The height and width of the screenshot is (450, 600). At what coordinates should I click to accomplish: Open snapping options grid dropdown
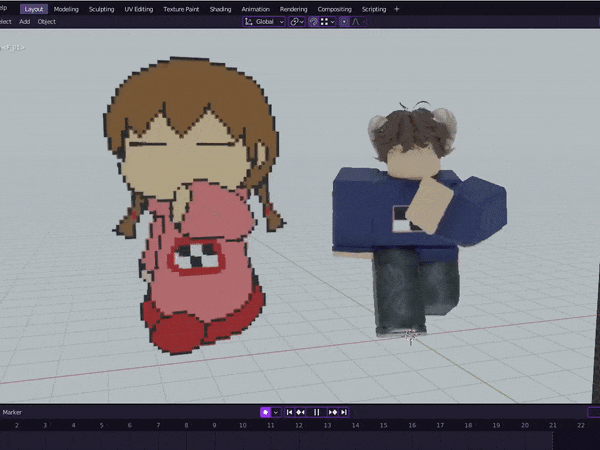(x=328, y=22)
